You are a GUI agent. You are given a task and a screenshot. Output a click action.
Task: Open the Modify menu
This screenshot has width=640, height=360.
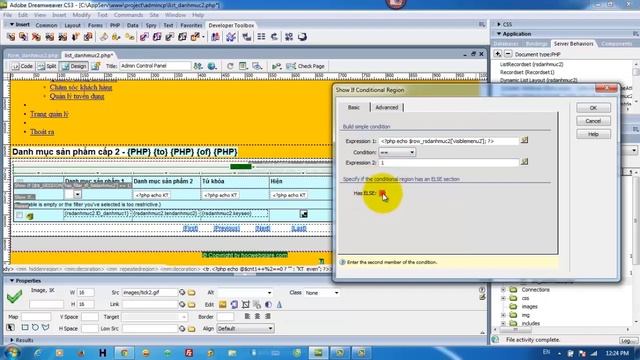click(x=81, y=15)
